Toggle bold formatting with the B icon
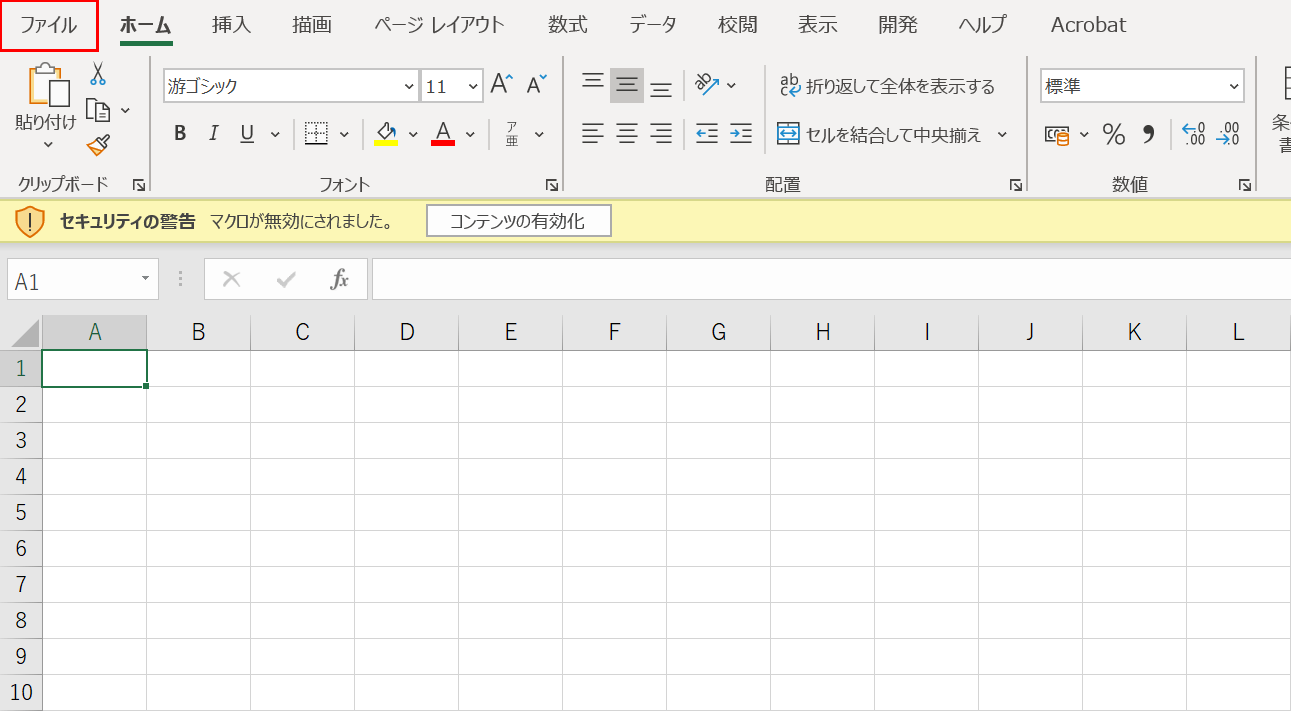Screen dimensions: 1291x711 pyautogui.click(x=180, y=132)
